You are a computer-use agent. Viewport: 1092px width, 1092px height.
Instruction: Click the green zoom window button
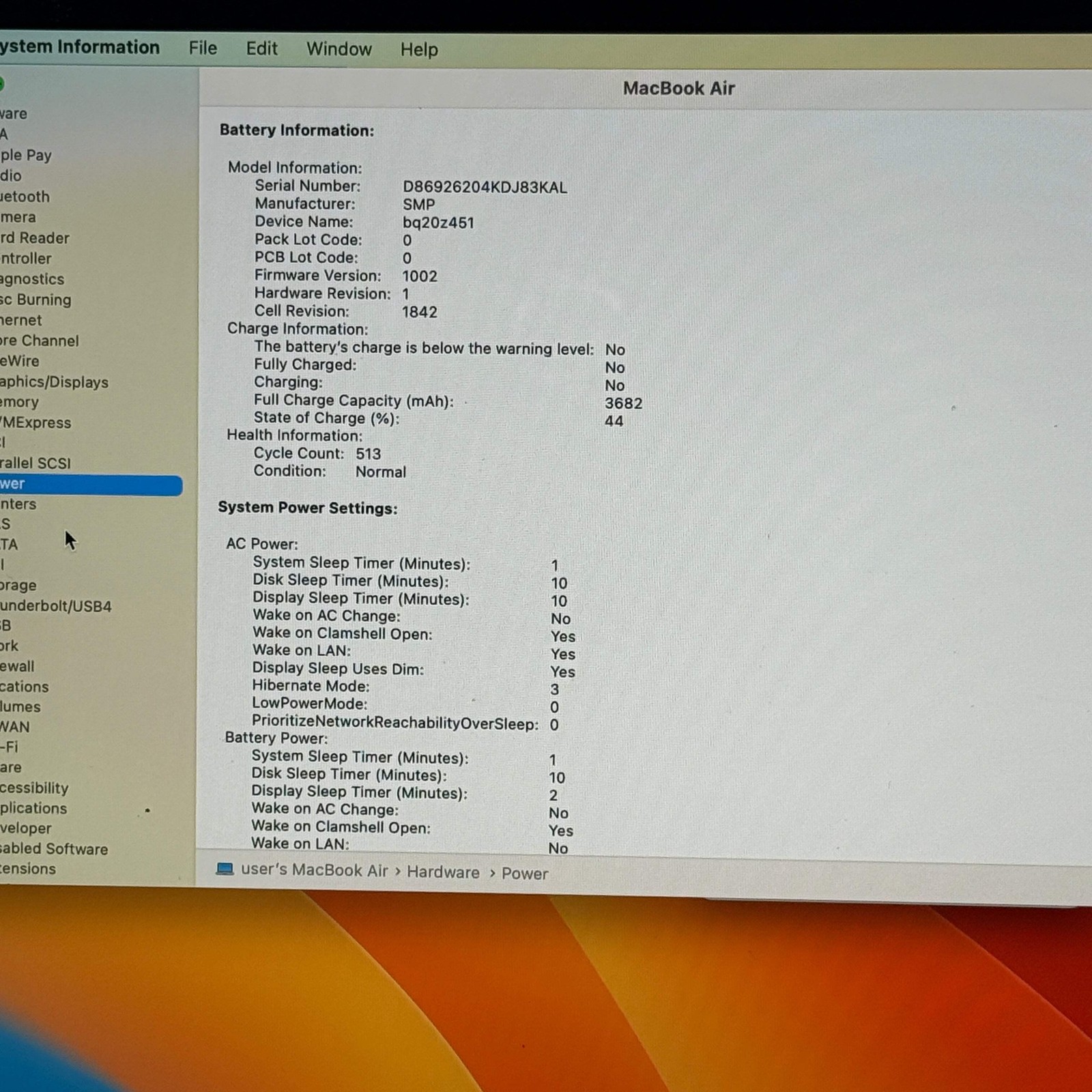[x=1, y=85]
